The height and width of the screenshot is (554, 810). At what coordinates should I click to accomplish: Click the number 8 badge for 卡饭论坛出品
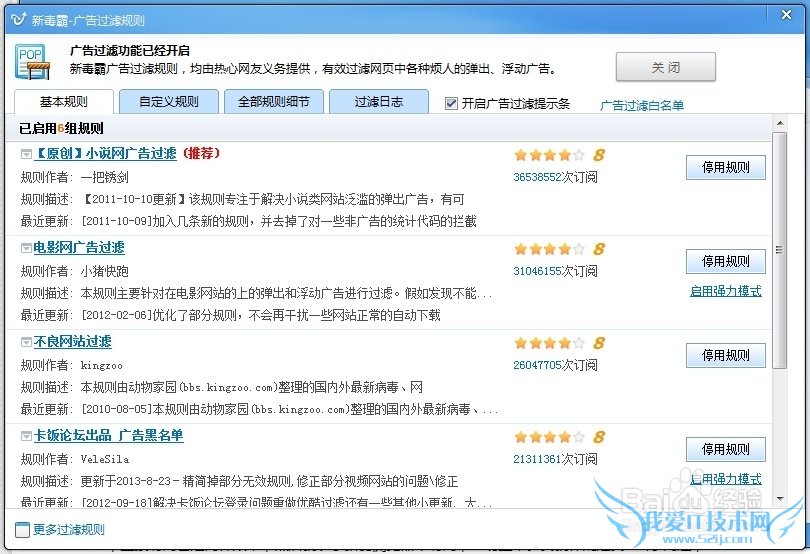(x=599, y=437)
